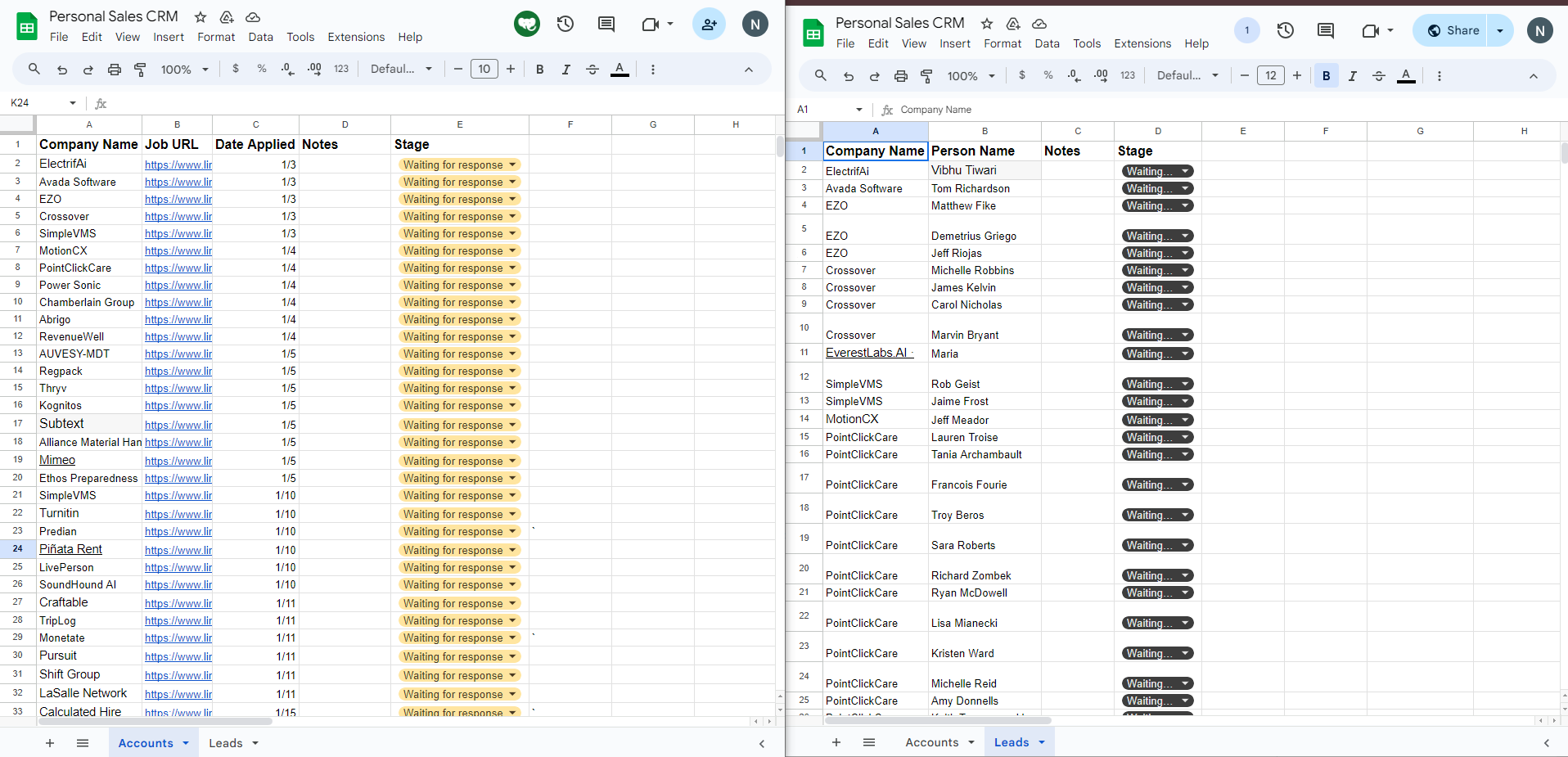This screenshot has height=757, width=1568.
Task: Click the Share button
Action: 1451,31
